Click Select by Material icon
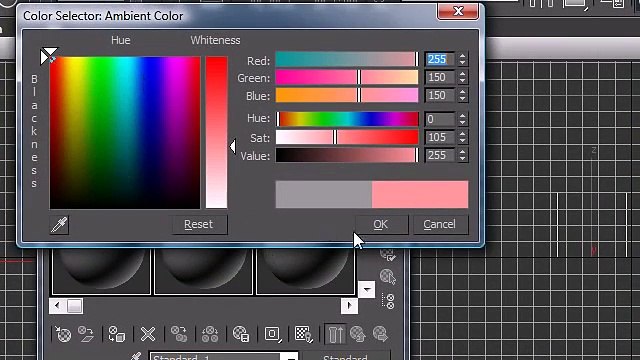Screen dimensions: 640x360 point(388,277)
